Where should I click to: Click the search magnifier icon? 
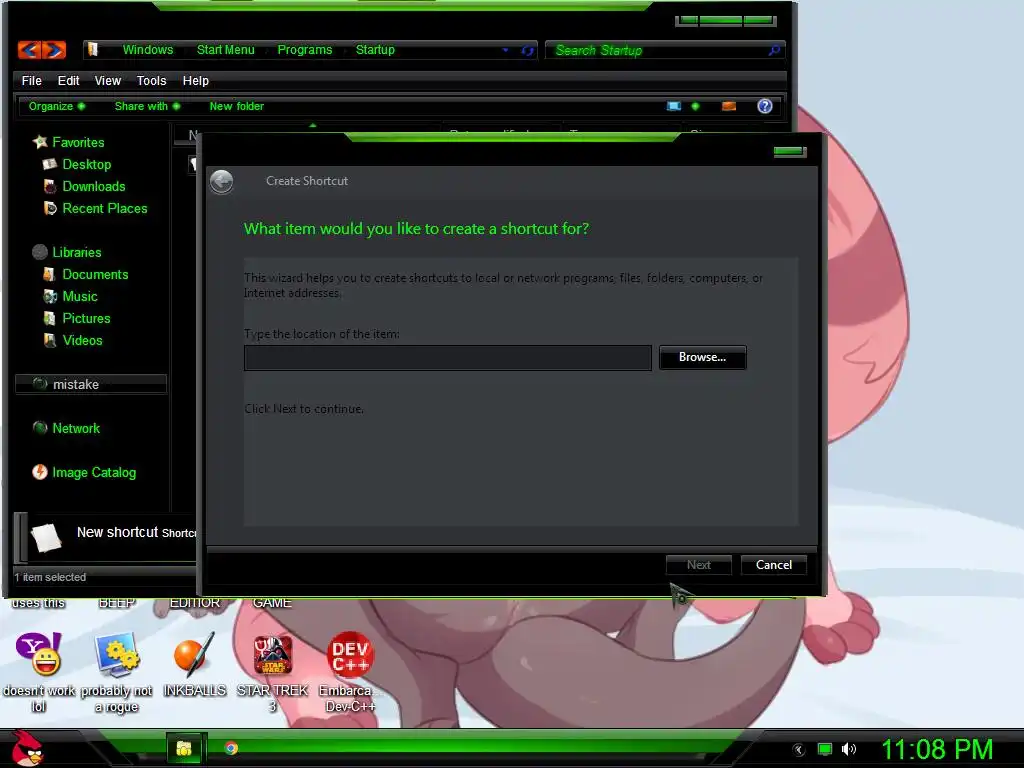point(775,50)
